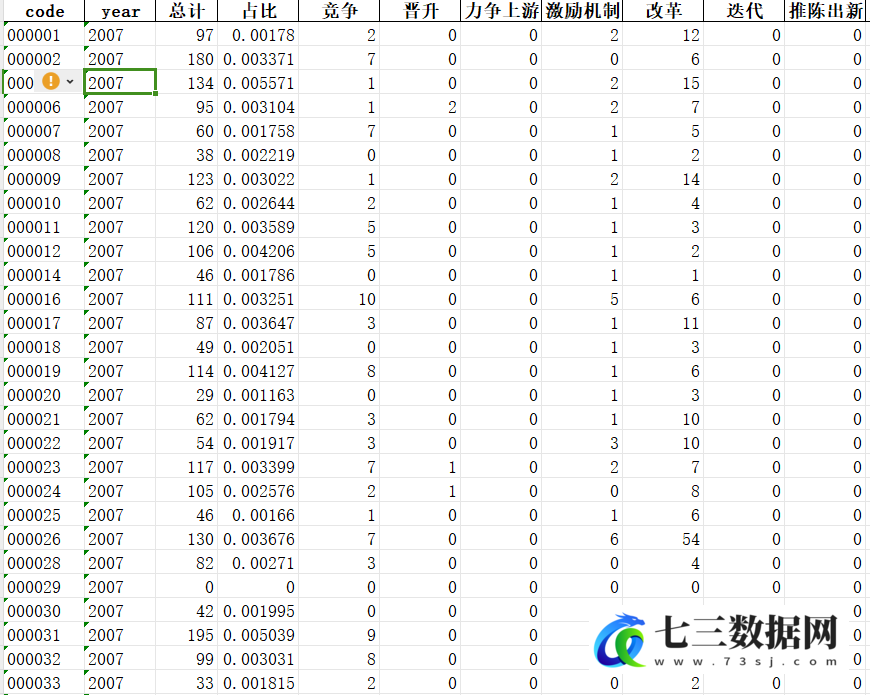The width and height of the screenshot is (870, 695).
Task: Click 总计 value 195
Action: pos(186,635)
